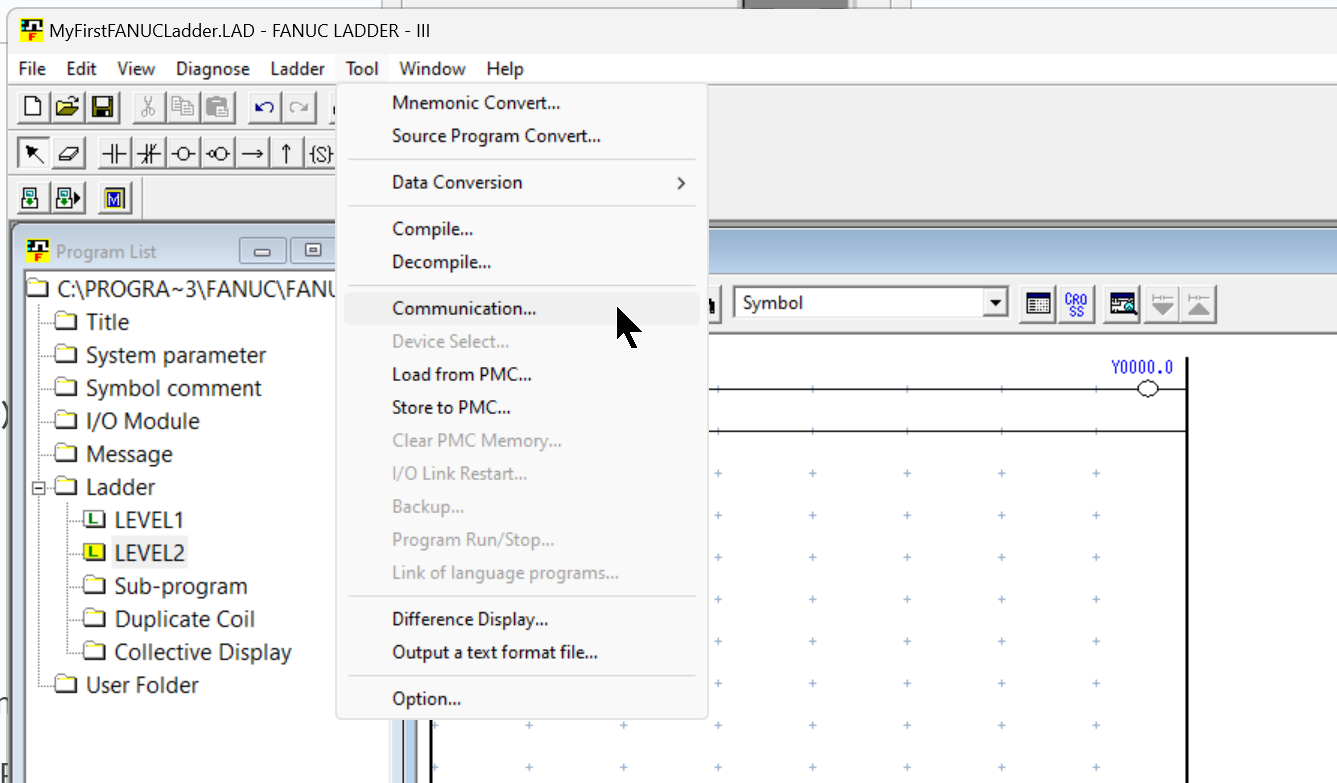
Task: Choose Compile from the Tool menu
Action: click(520, 229)
